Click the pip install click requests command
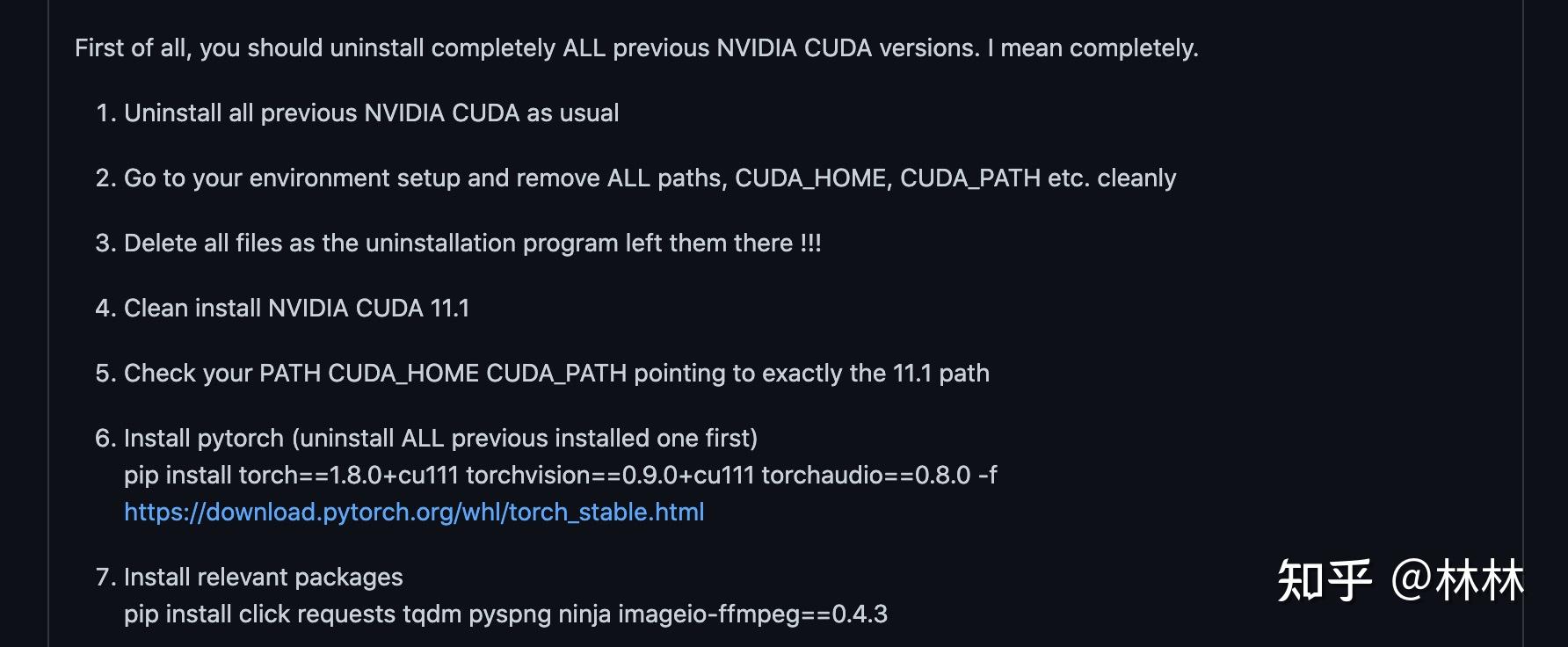The width and height of the screenshot is (1568, 647). 505,614
